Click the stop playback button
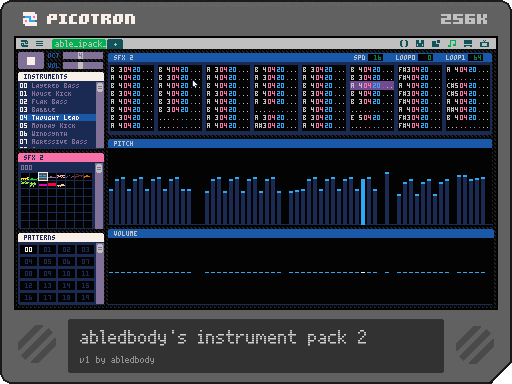Viewport: 512px width, 384px height. 31,61
